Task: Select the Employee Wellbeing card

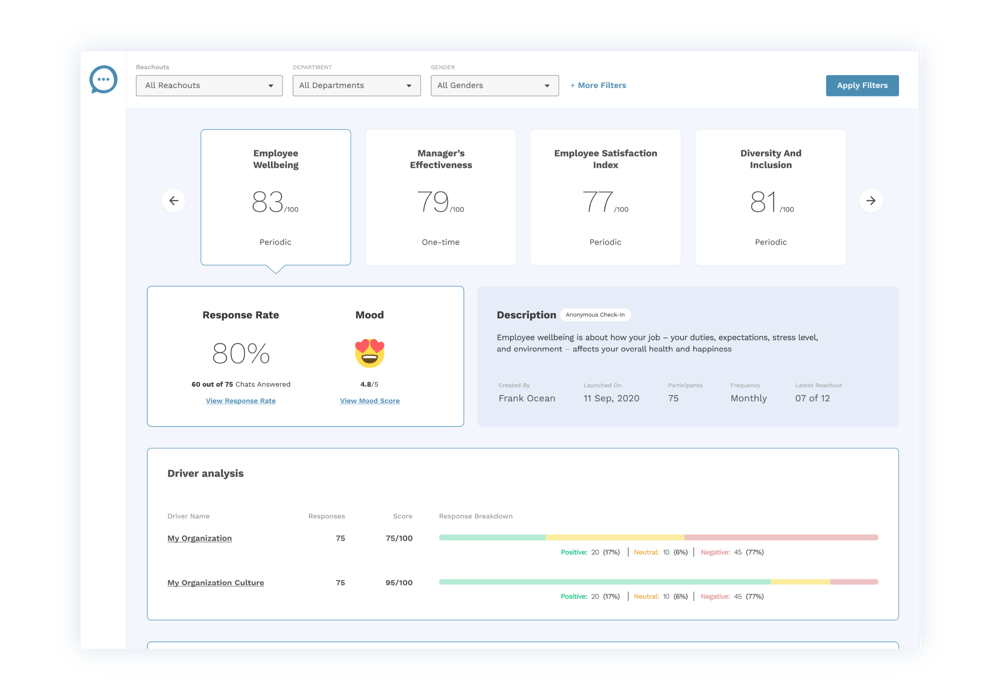Action: [x=276, y=197]
